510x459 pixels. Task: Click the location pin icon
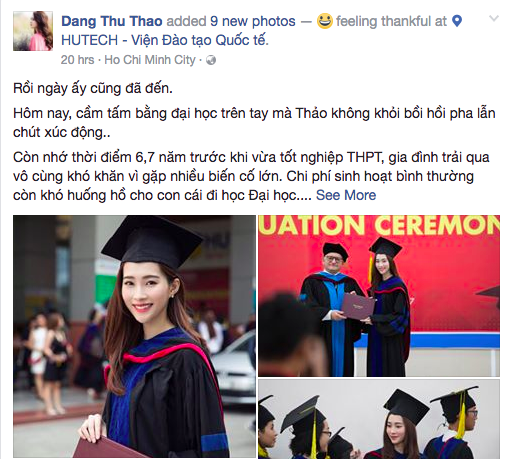[x=457, y=21]
